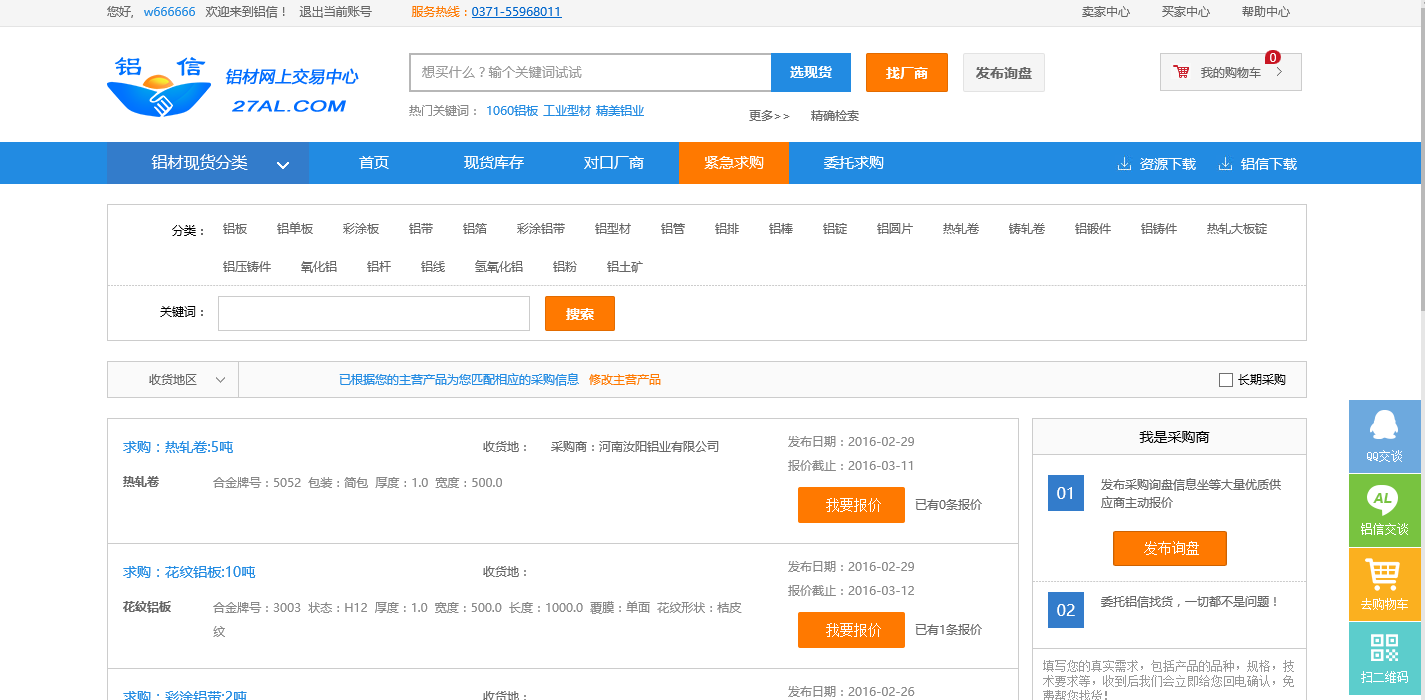Expand the 收货地区 dropdown
The image size is (1425, 700).
(173, 380)
